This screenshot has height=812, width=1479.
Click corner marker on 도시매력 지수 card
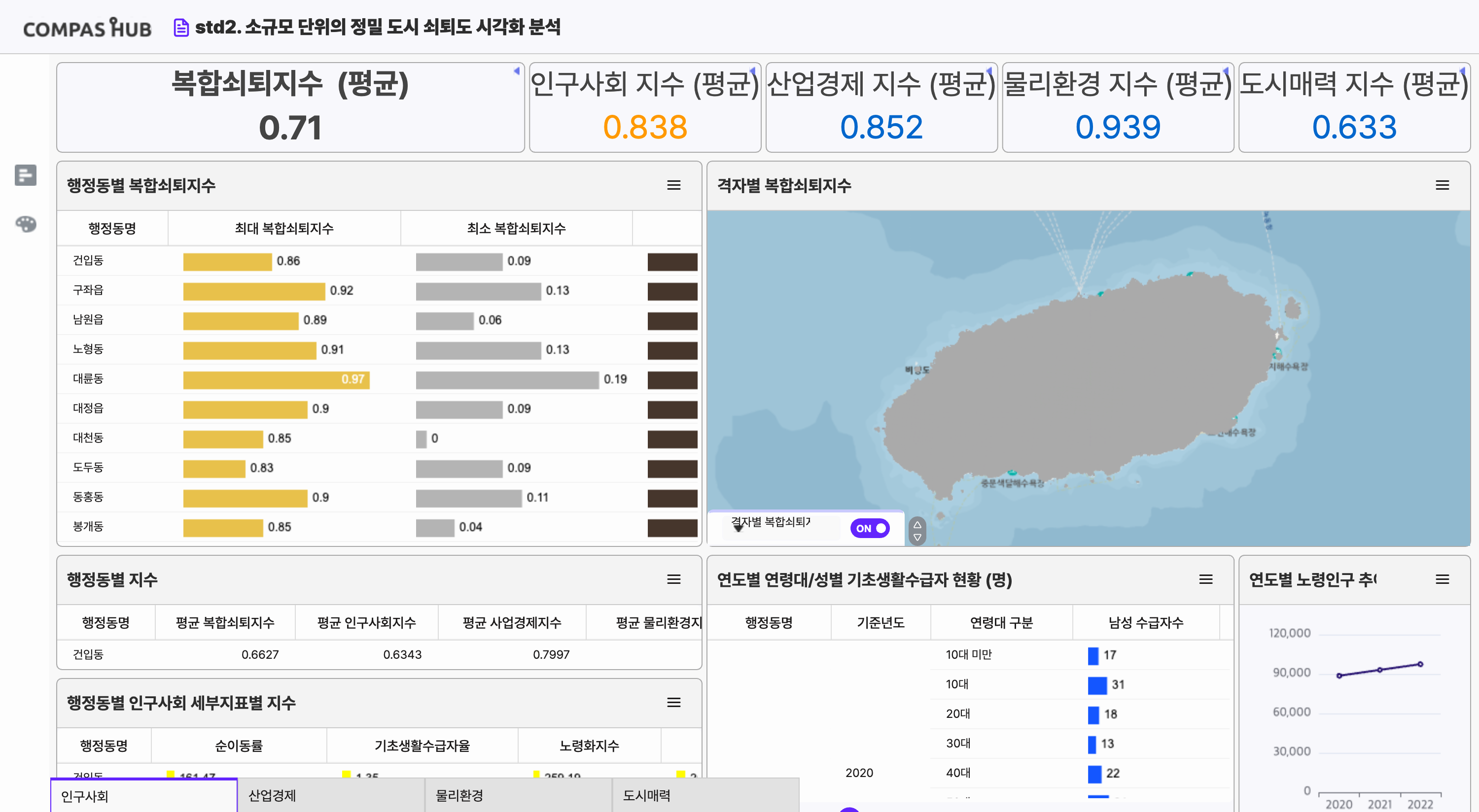1462,70
